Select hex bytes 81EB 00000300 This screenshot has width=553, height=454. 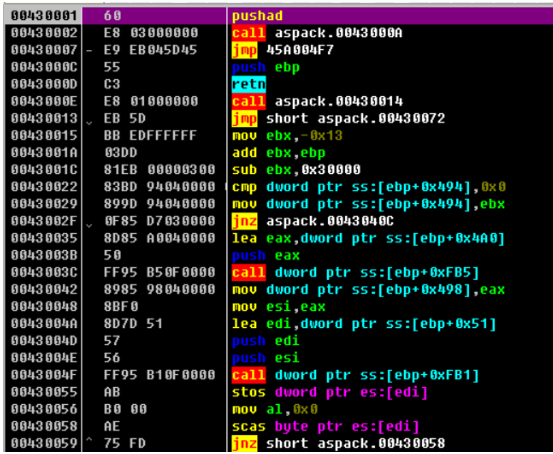tap(159, 170)
